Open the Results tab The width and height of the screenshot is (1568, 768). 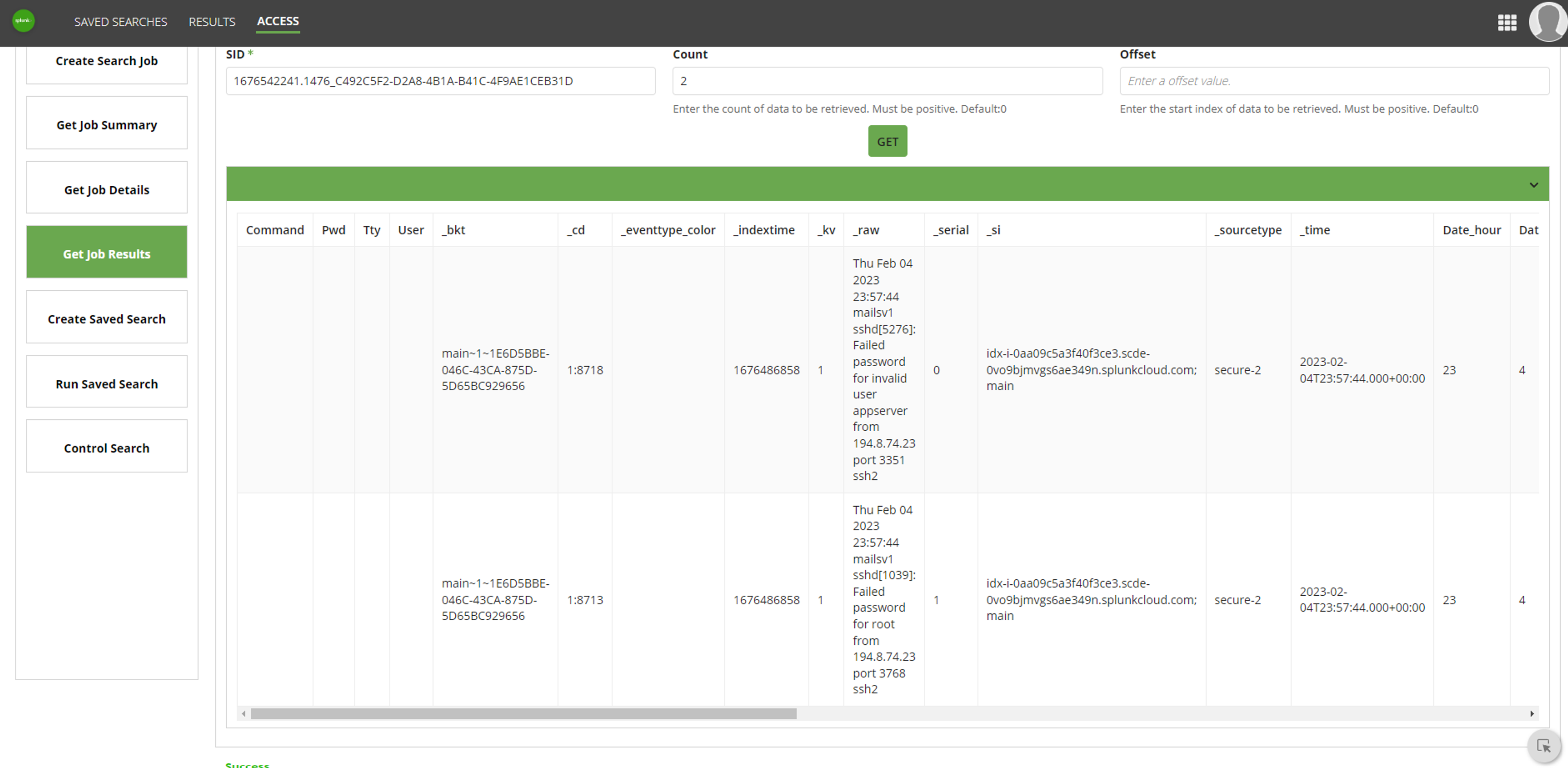point(212,22)
